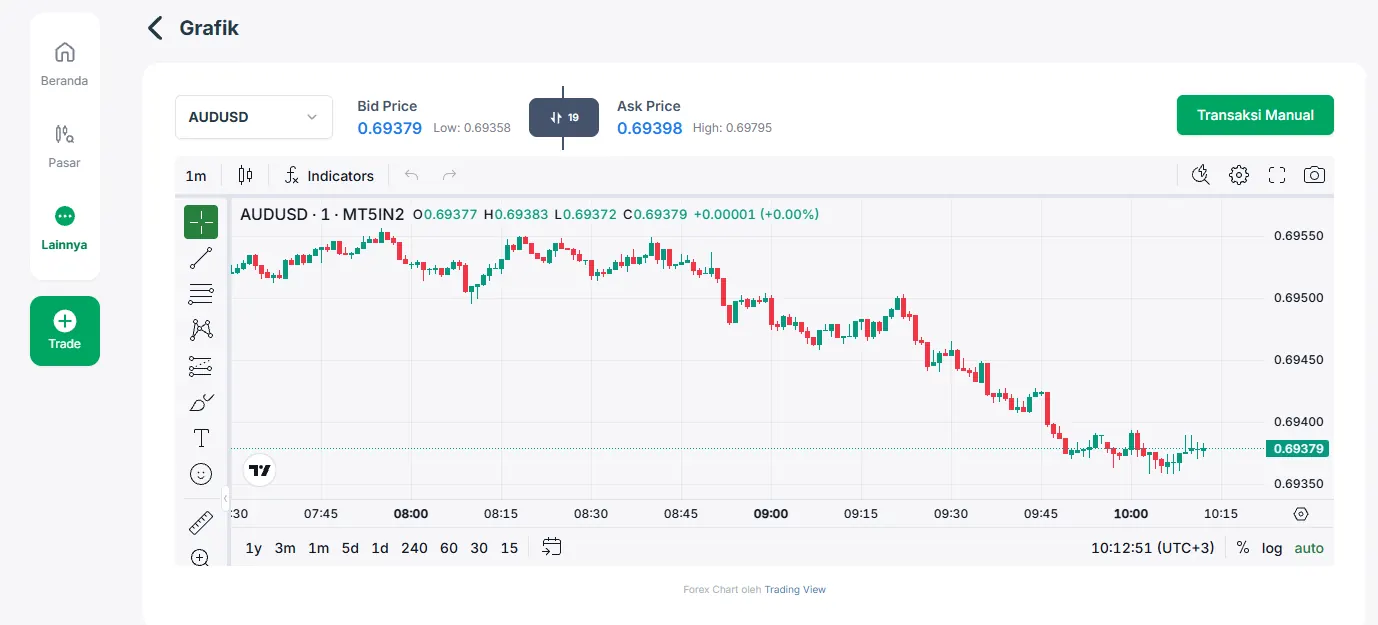The height and width of the screenshot is (625, 1378).
Task: Select the text annotation tool
Action: [201, 438]
